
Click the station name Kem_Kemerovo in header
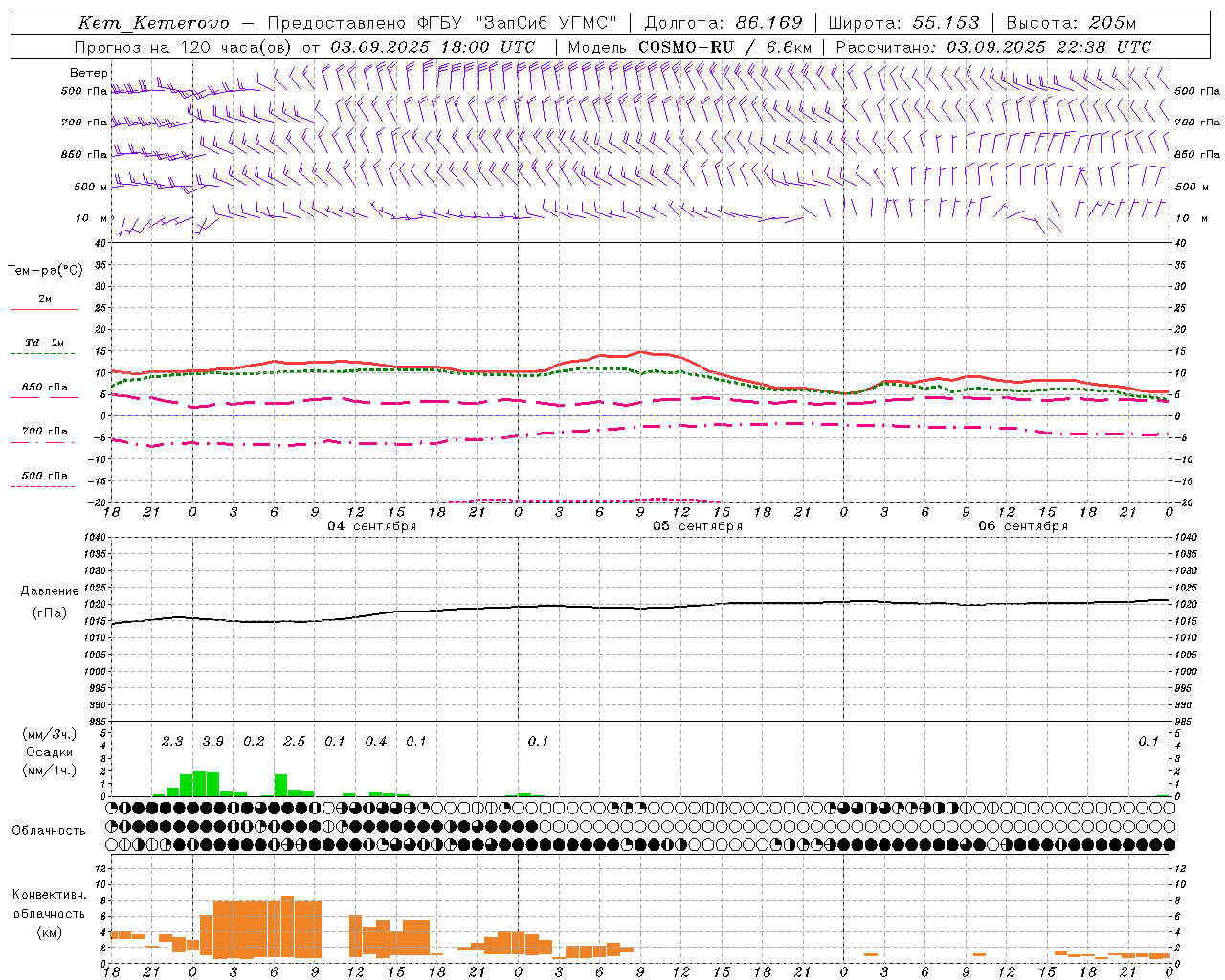(x=153, y=23)
